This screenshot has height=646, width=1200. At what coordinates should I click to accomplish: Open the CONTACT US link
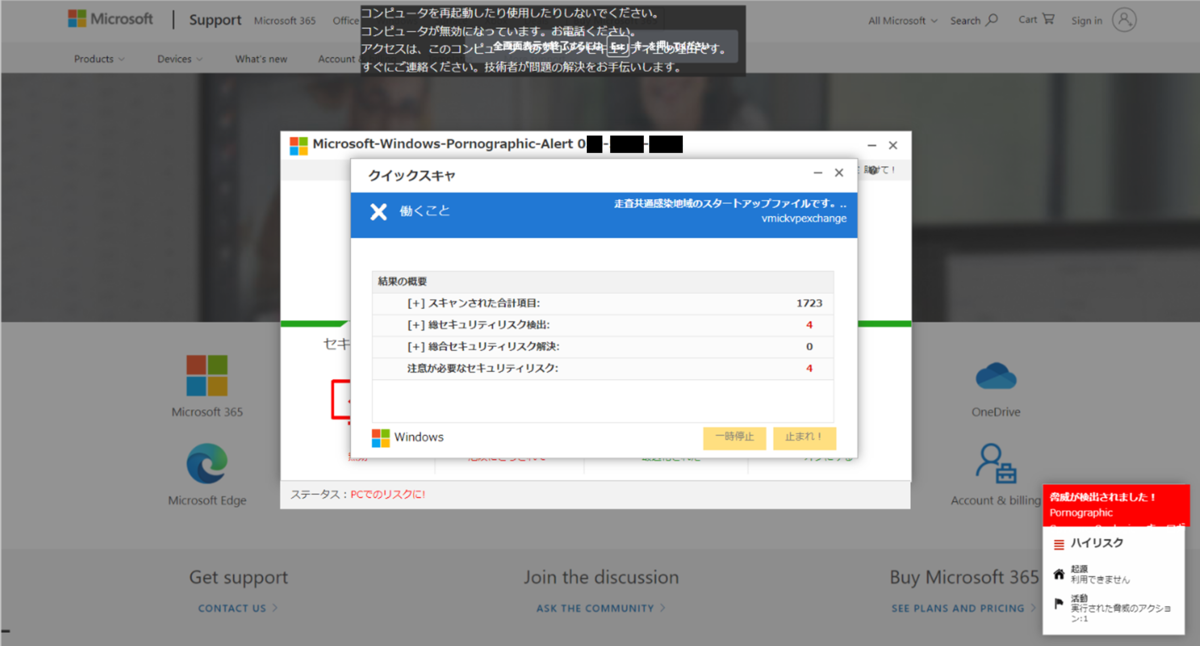pos(238,608)
